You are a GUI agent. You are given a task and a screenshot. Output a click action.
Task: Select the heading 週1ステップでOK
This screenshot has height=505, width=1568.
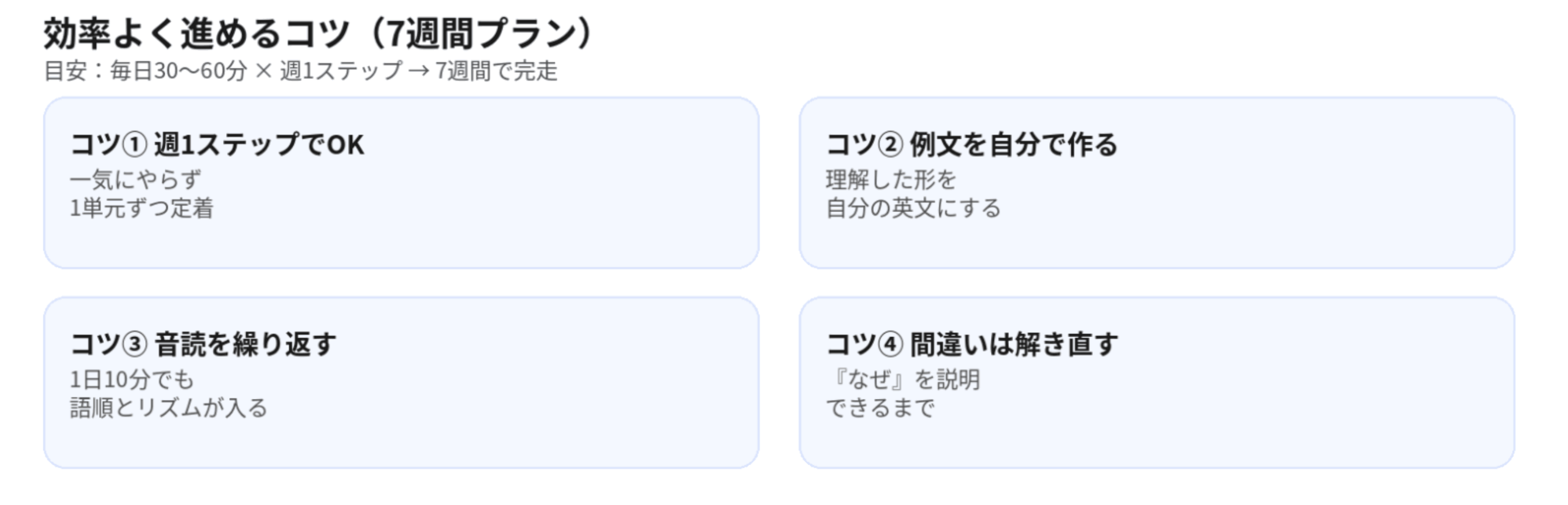coord(259,145)
